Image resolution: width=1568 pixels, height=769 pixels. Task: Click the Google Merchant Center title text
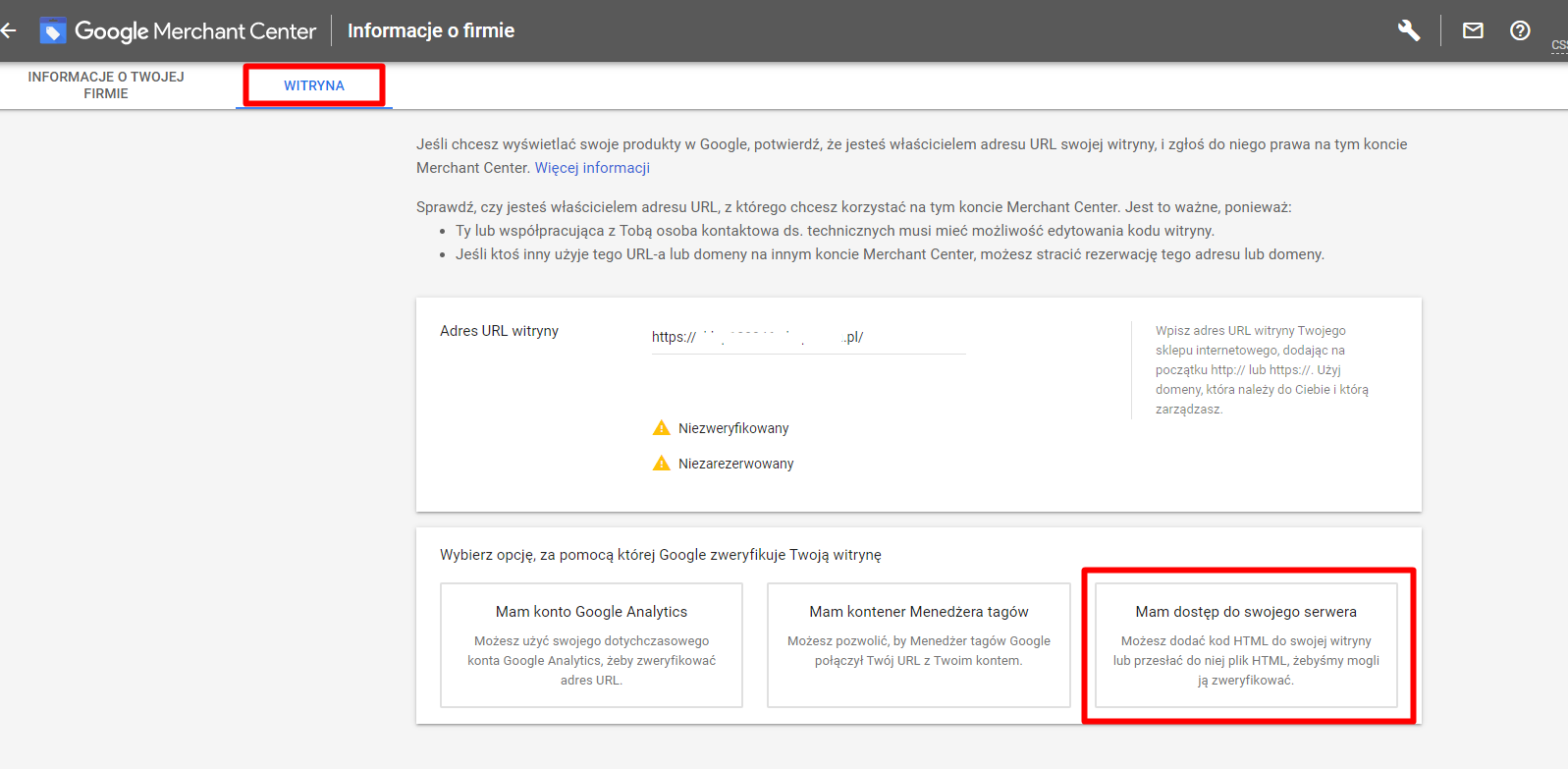195,31
